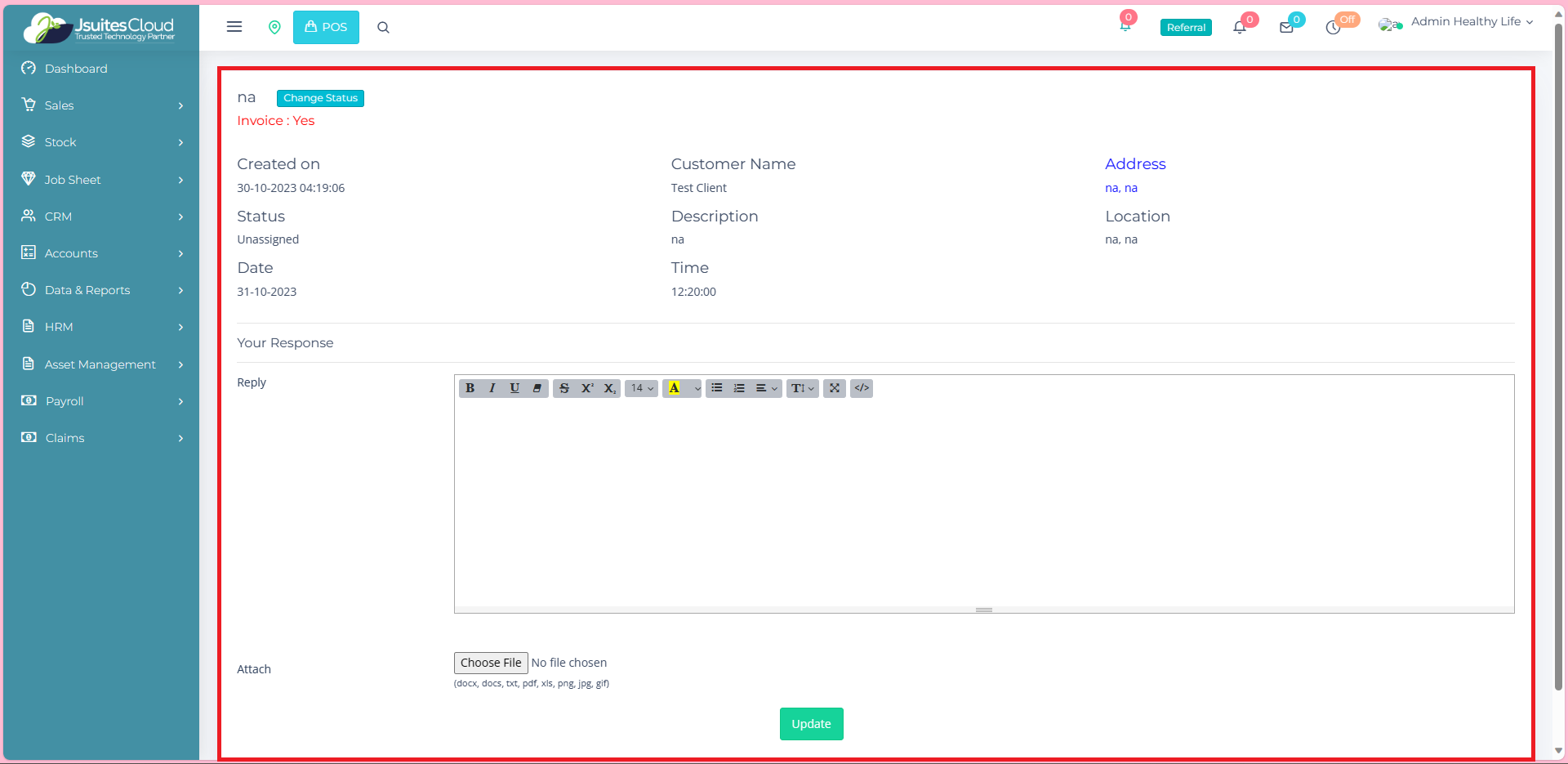Click the Choose File attachment button
This screenshot has height=764, width=1568.
tap(490, 663)
